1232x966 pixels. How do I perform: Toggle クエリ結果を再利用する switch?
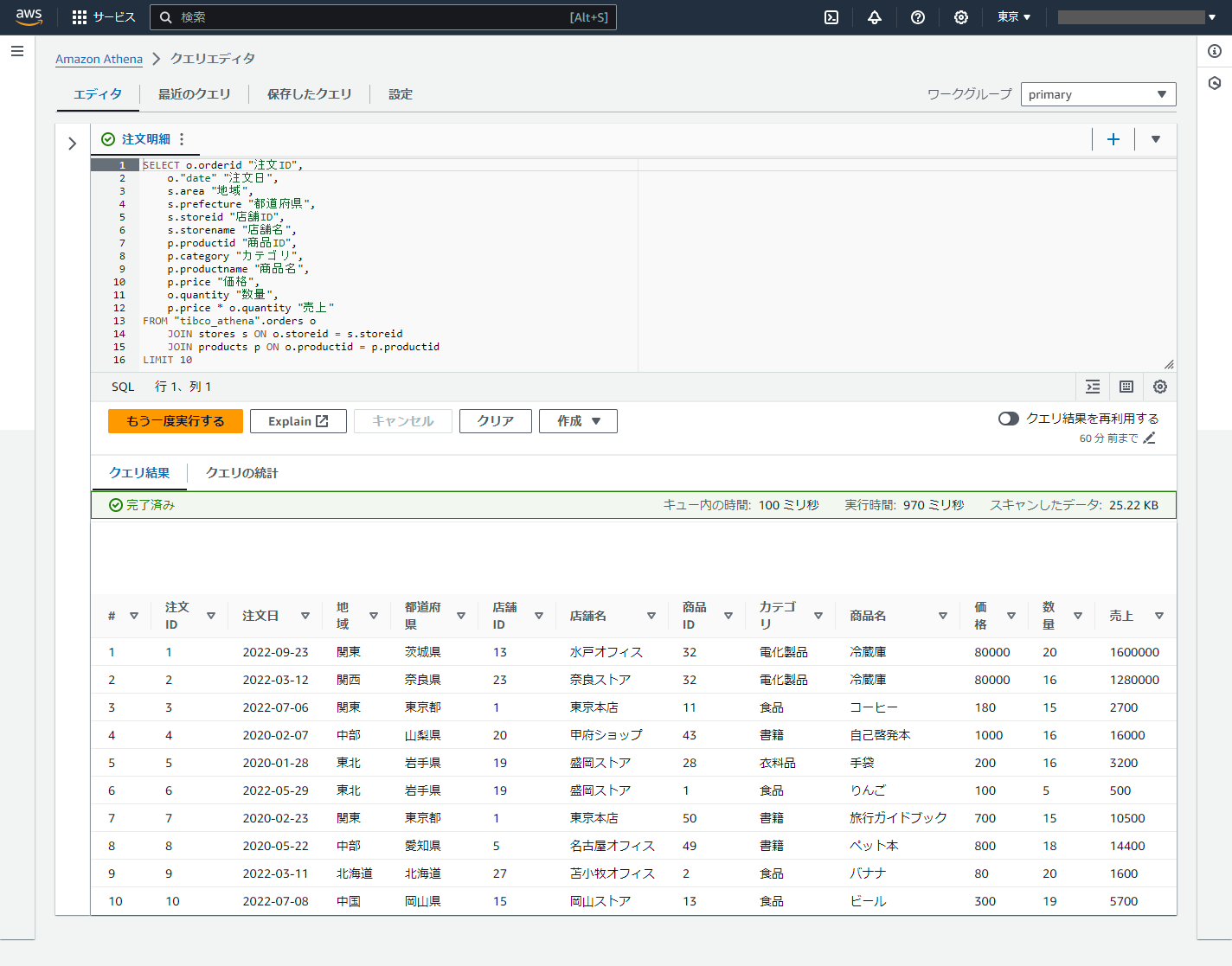coord(1008,419)
